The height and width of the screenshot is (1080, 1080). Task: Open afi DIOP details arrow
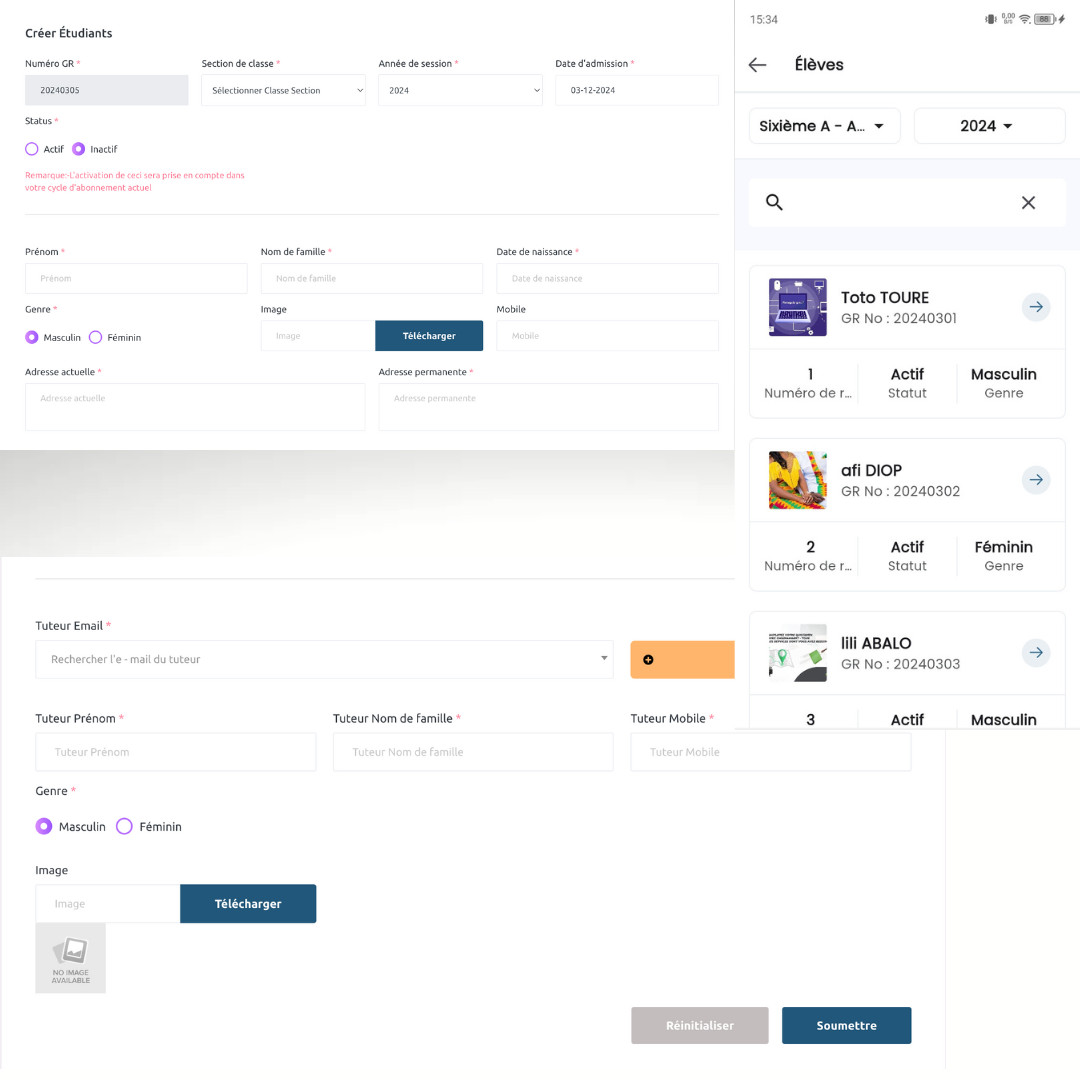pyautogui.click(x=1036, y=480)
